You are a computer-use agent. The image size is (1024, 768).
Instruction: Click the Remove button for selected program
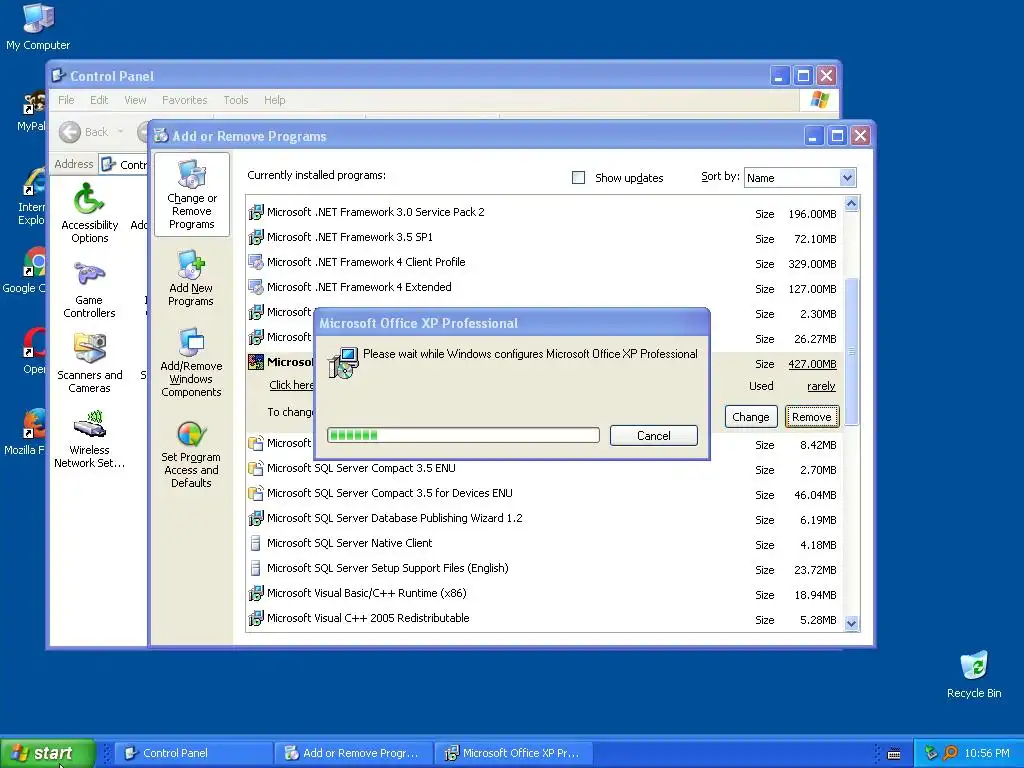click(812, 417)
